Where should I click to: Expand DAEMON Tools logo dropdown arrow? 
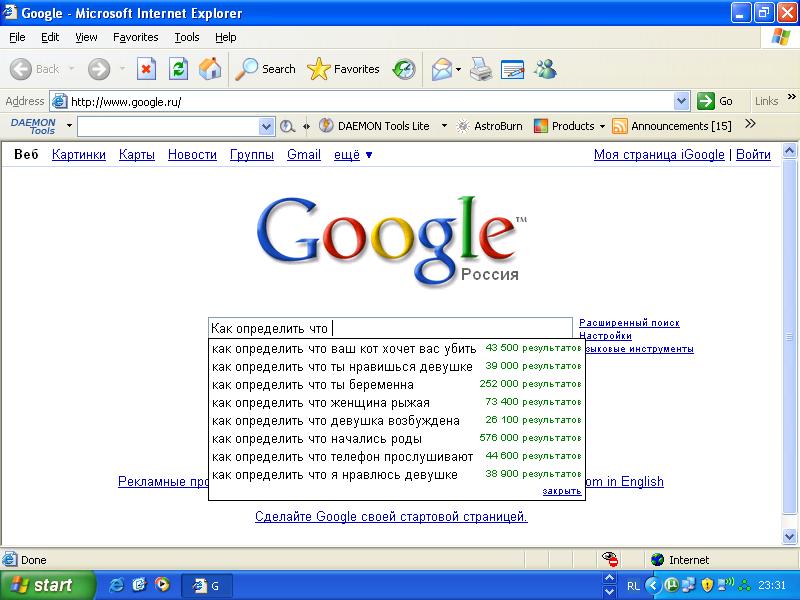tap(69, 126)
